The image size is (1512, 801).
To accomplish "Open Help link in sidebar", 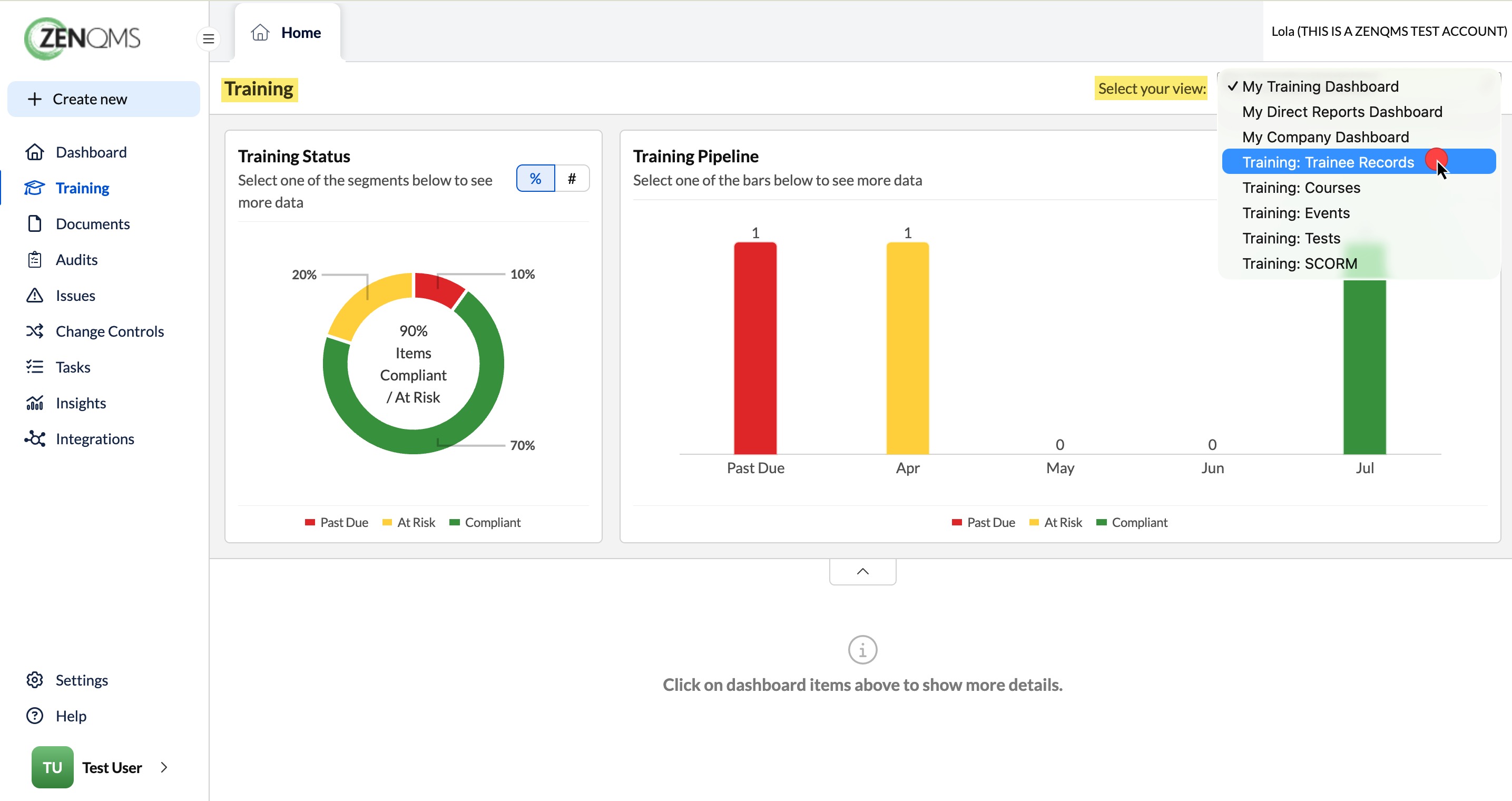I will coord(71,716).
